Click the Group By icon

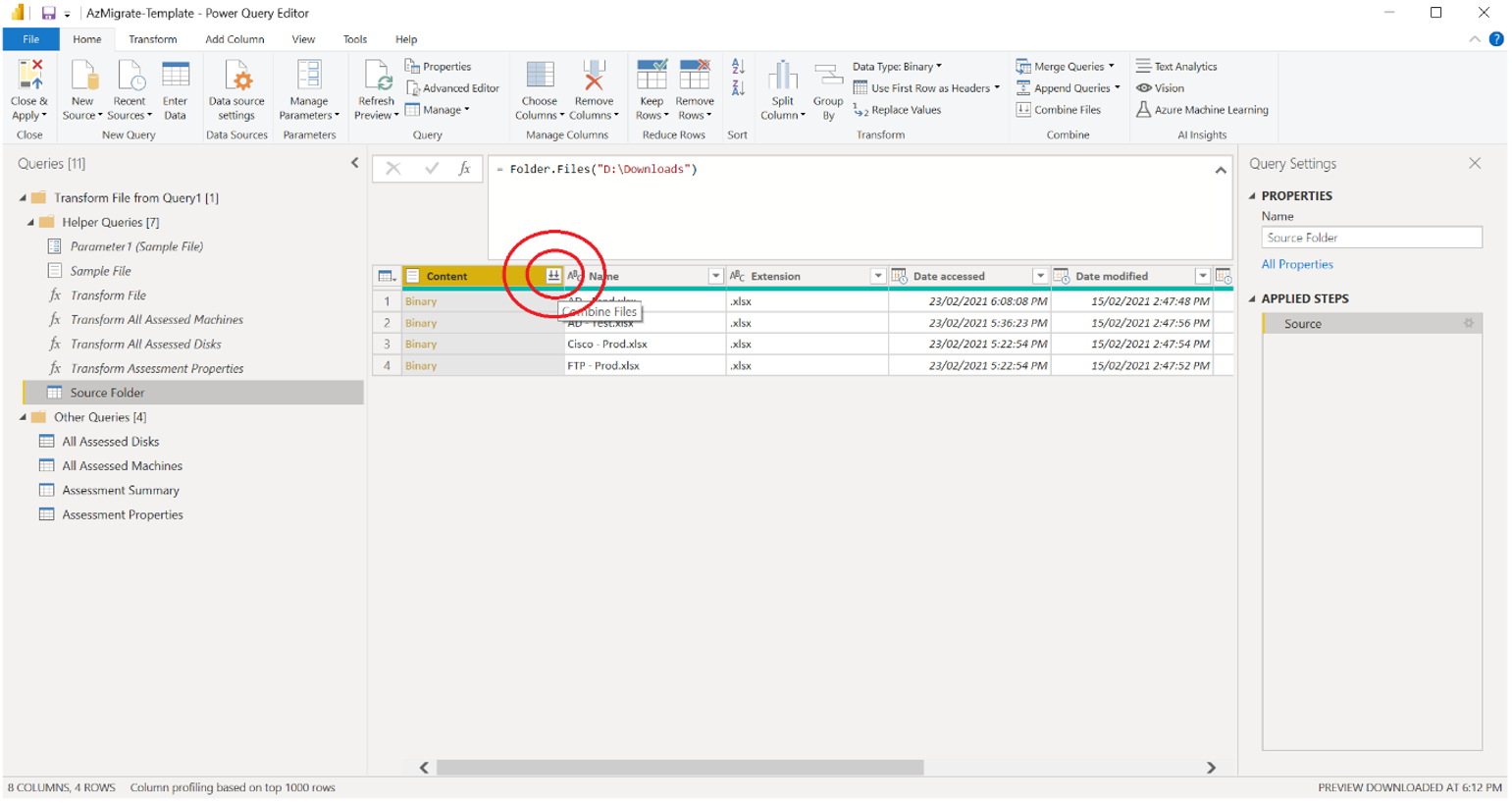click(828, 76)
